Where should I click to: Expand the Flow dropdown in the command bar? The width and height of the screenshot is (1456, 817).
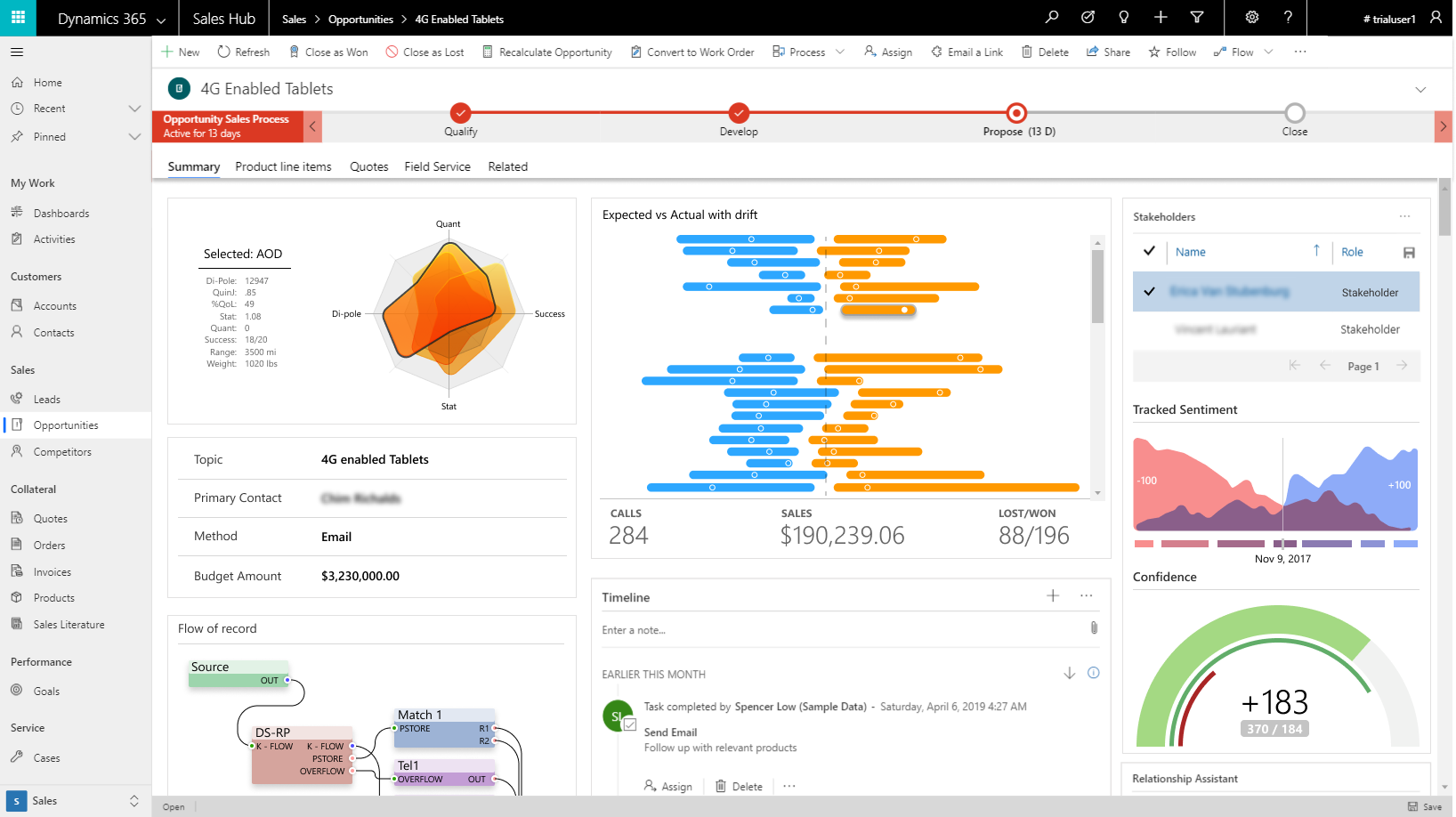click(x=1265, y=52)
